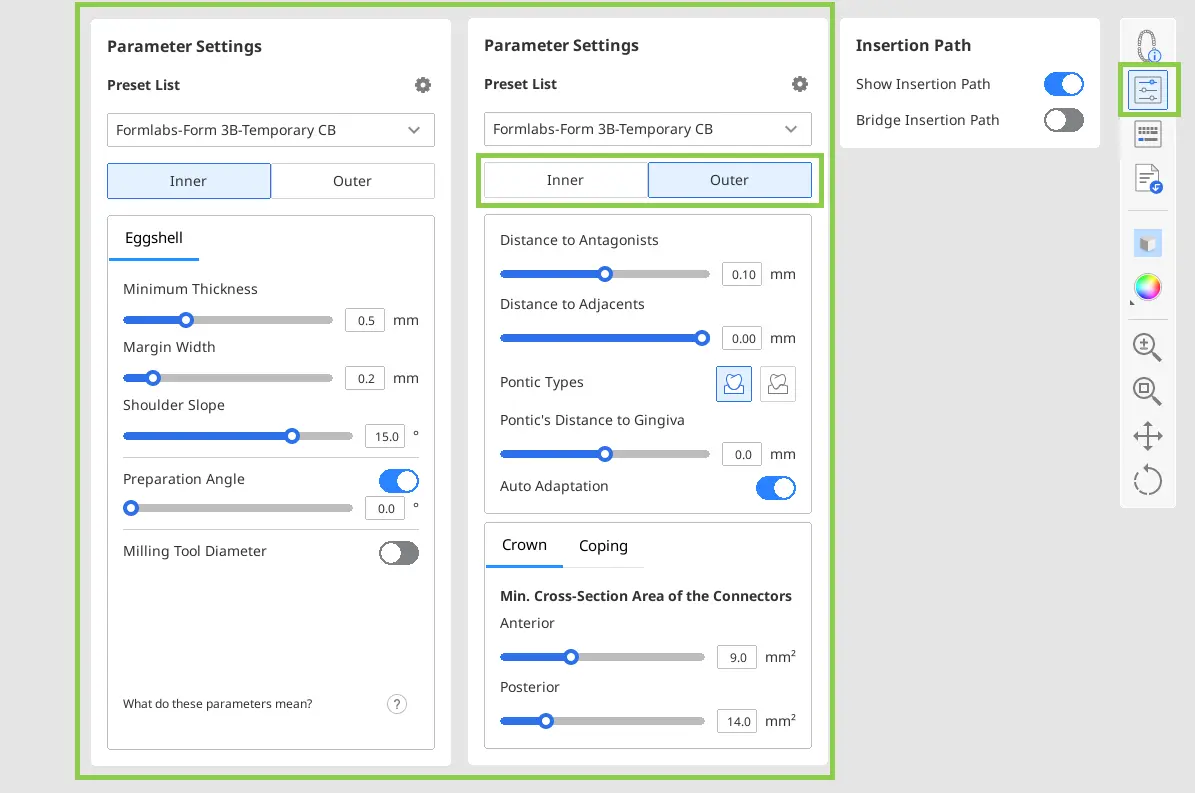Click Distance to Adjacents field 0.00
The height and width of the screenshot is (793, 1195).
(742, 338)
